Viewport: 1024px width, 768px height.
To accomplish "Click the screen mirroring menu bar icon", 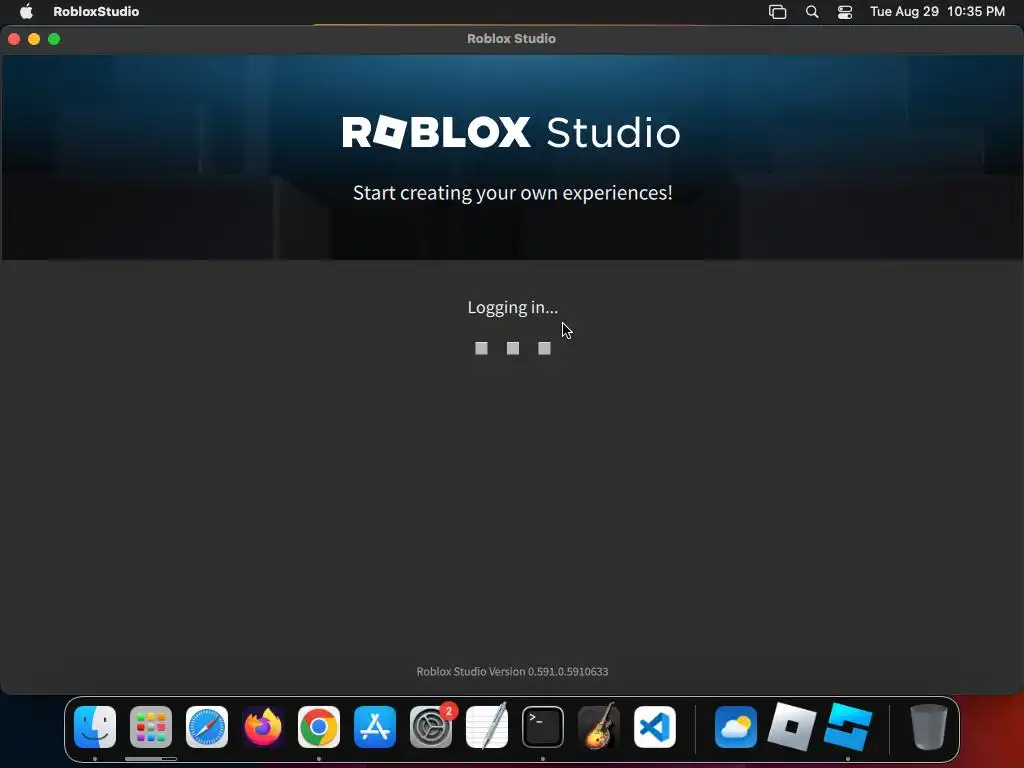I will tap(777, 12).
